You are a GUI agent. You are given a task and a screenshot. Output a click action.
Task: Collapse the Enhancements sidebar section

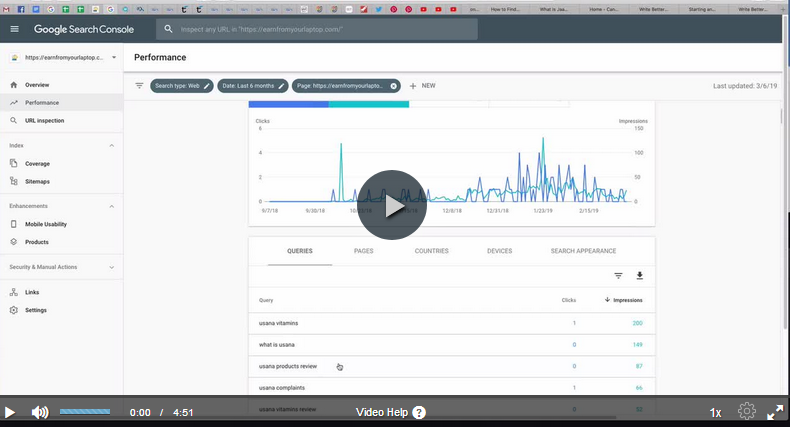coord(111,206)
